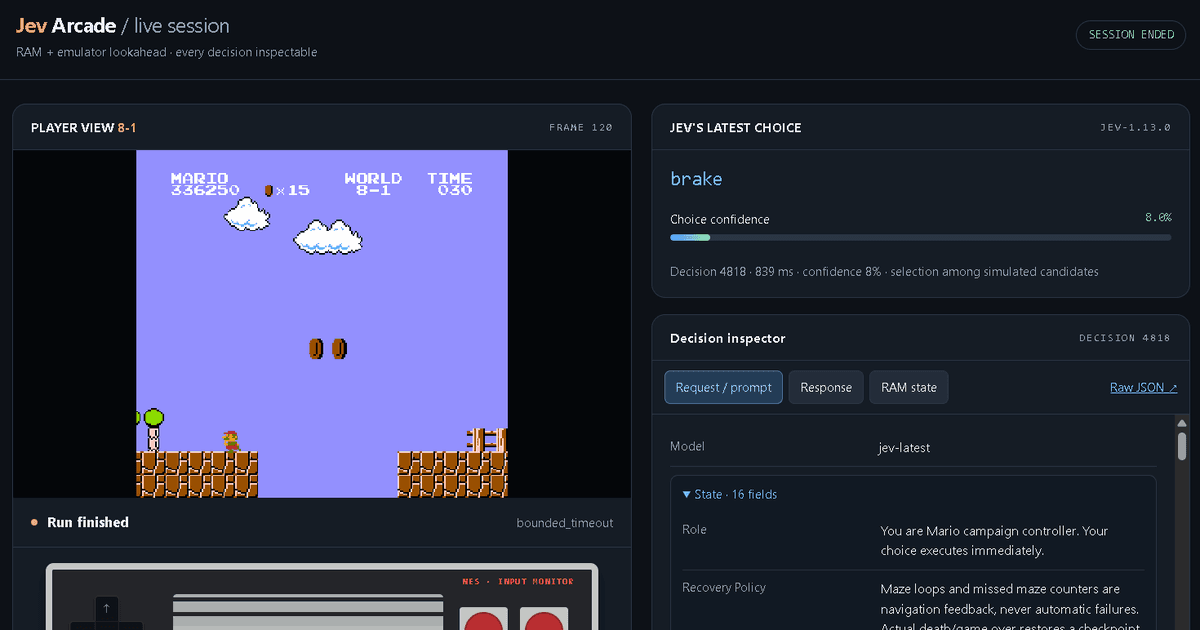This screenshot has height=630, width=1200.
Task: Click the 'PLAYER VIEW 8-1' heading
Action: coord(84,128)
